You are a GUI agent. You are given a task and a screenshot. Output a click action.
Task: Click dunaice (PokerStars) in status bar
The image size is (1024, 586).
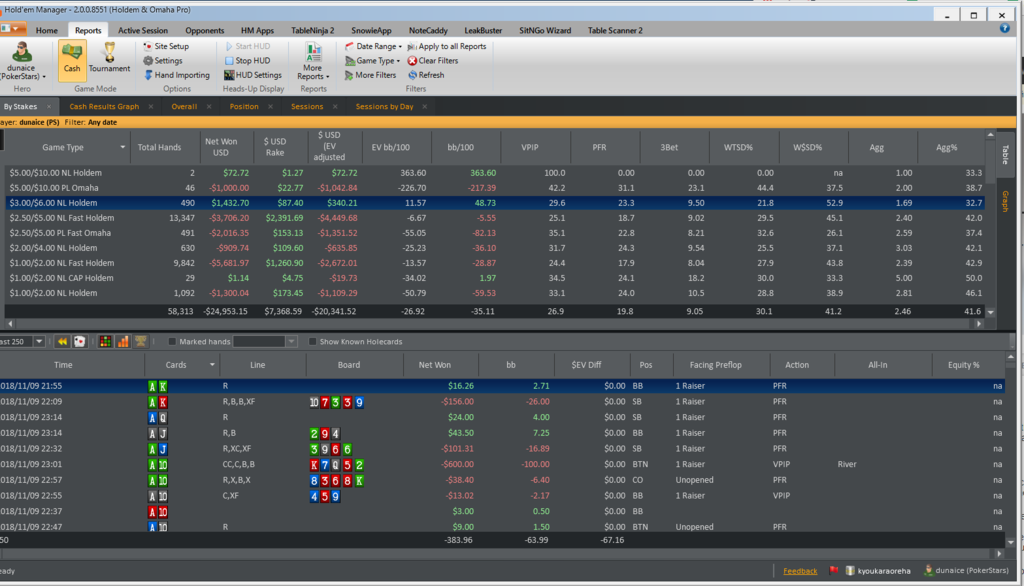tap(972, 570)
